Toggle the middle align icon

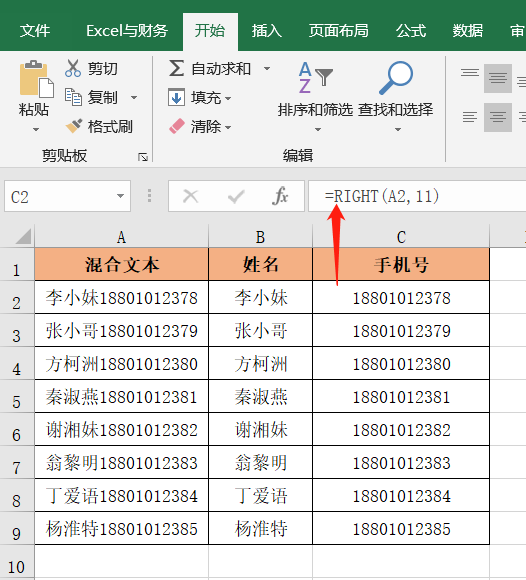point(498,78)
